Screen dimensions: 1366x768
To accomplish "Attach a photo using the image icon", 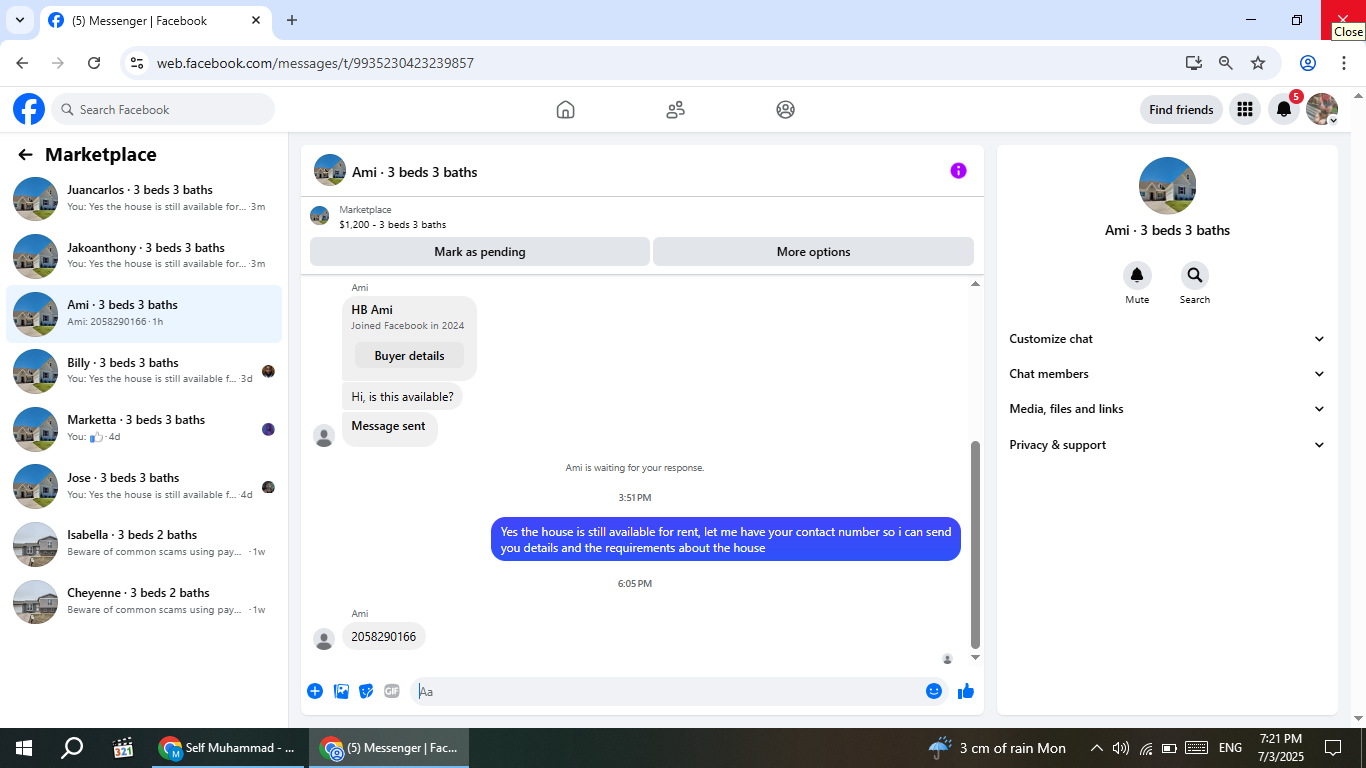I will 341,691.
